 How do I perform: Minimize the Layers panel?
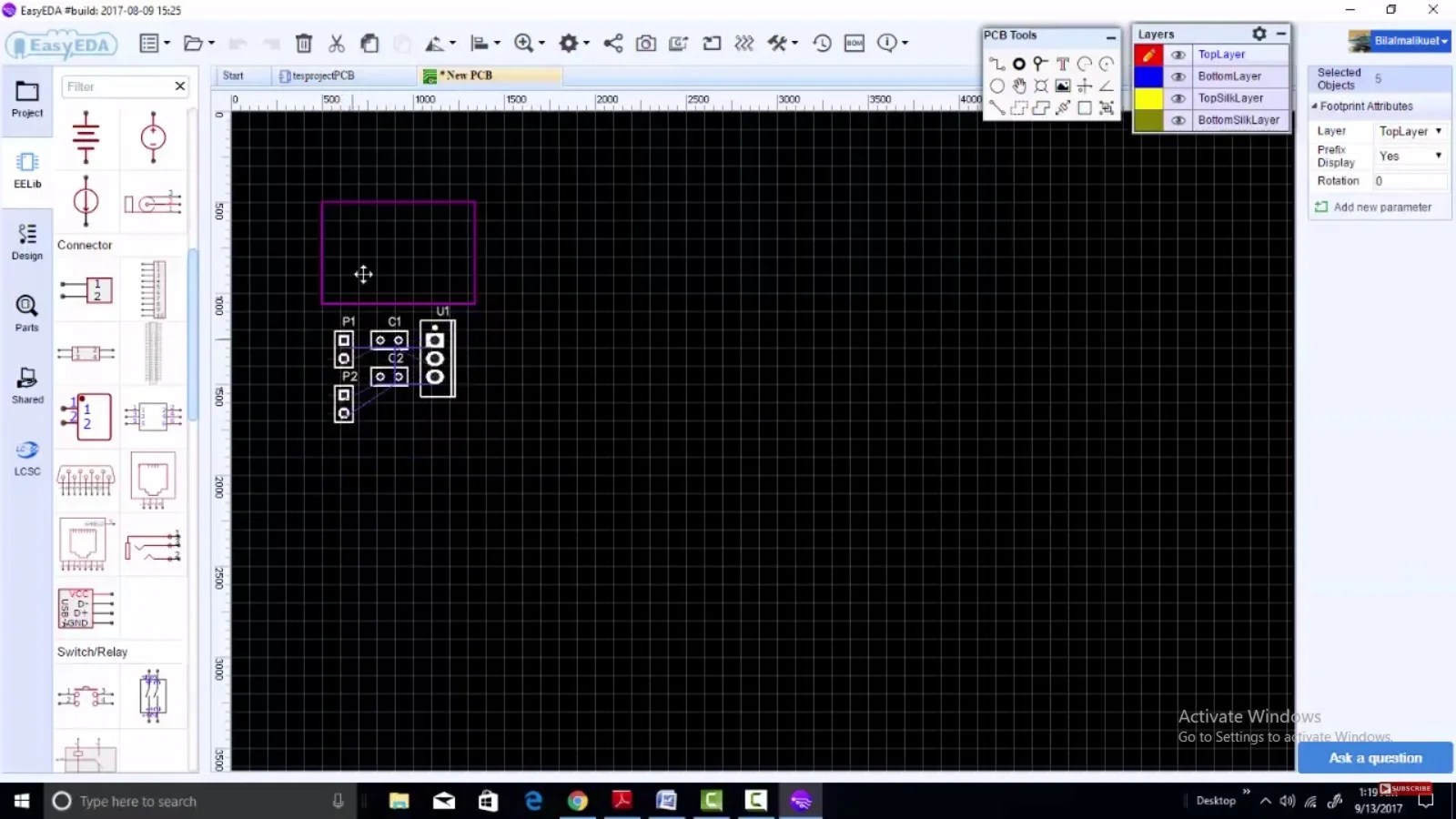click(x=1281, y=34)
